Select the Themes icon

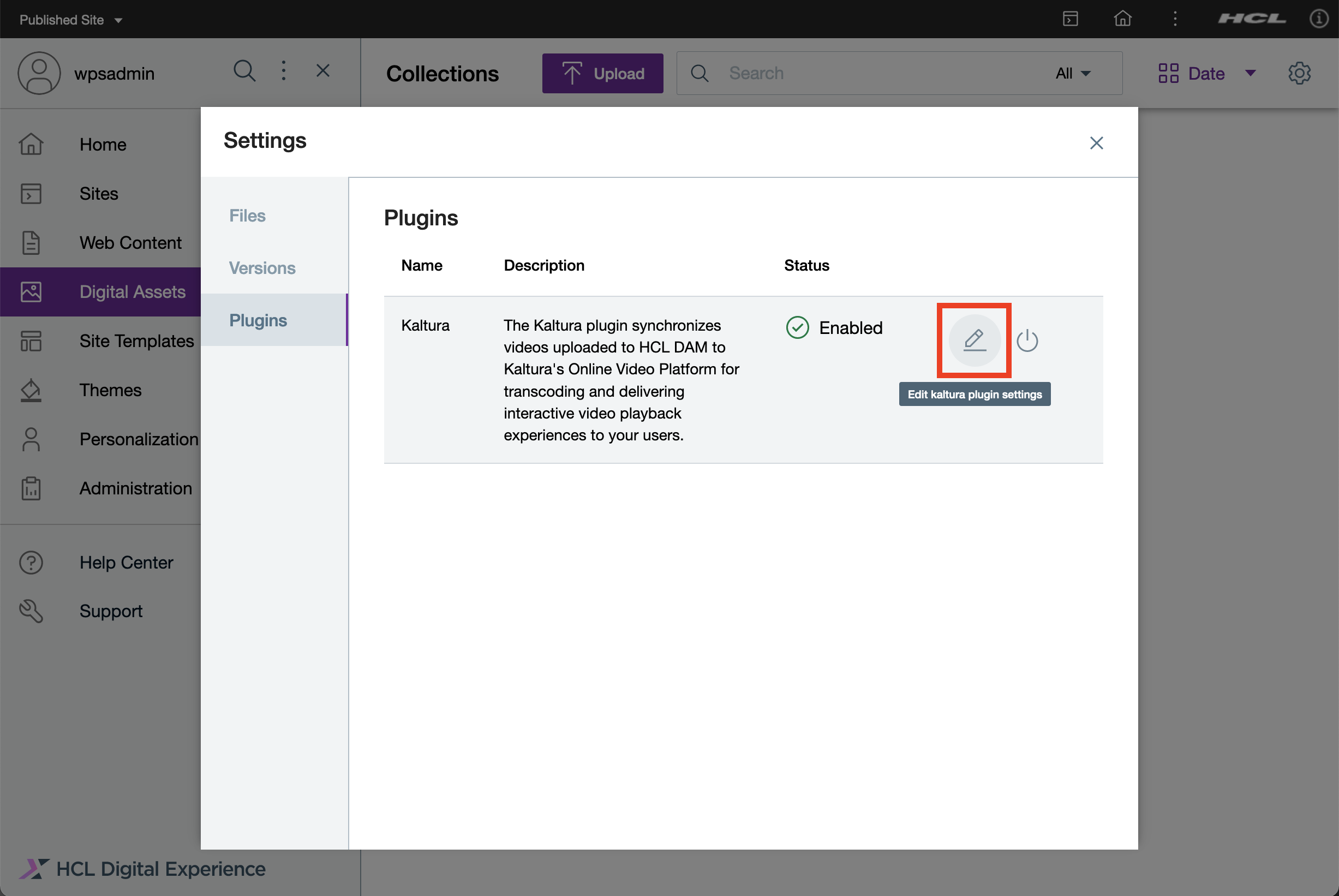(x=30, y=390)
